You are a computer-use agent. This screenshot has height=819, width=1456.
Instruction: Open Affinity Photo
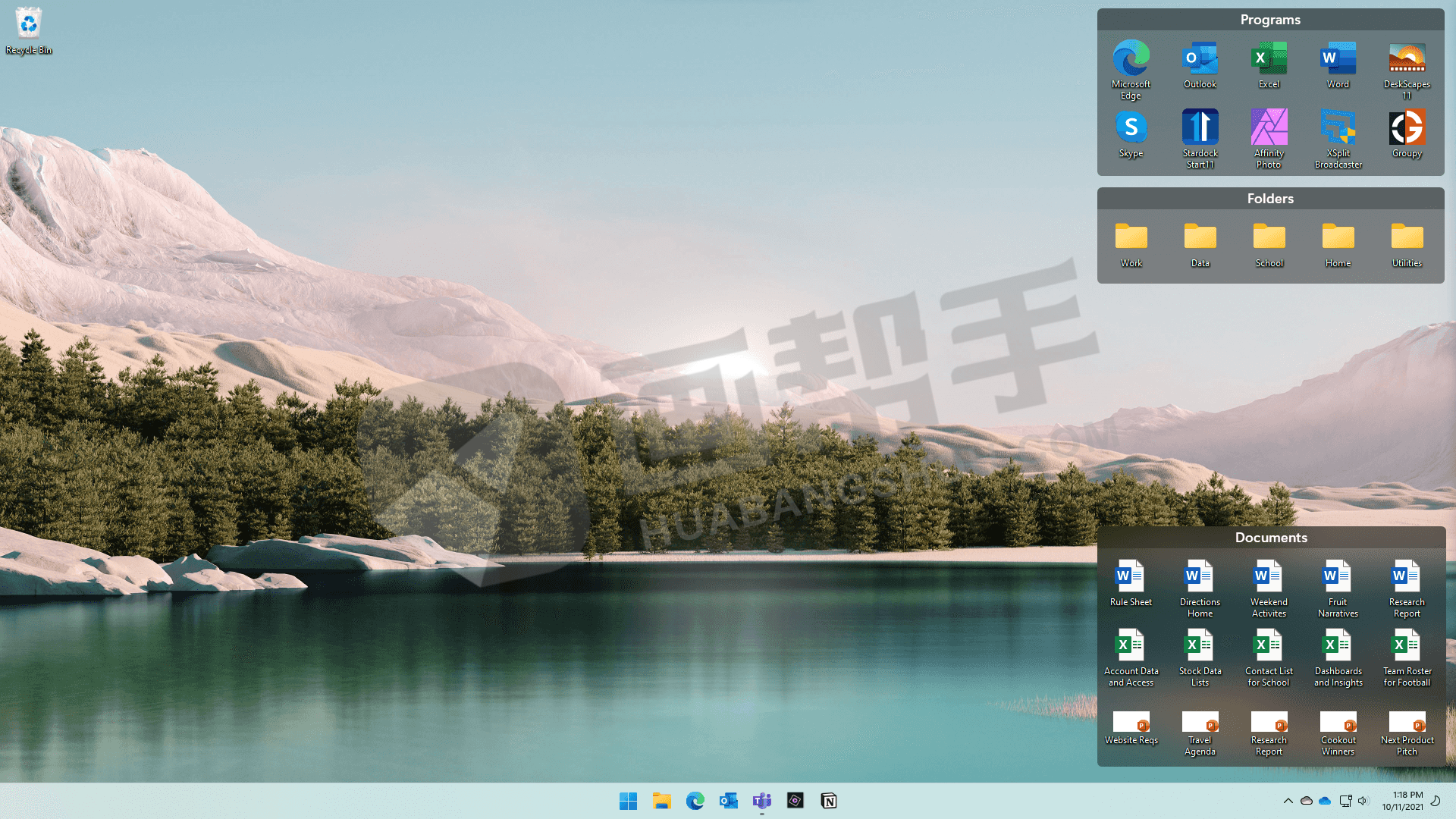point(1269,138)
